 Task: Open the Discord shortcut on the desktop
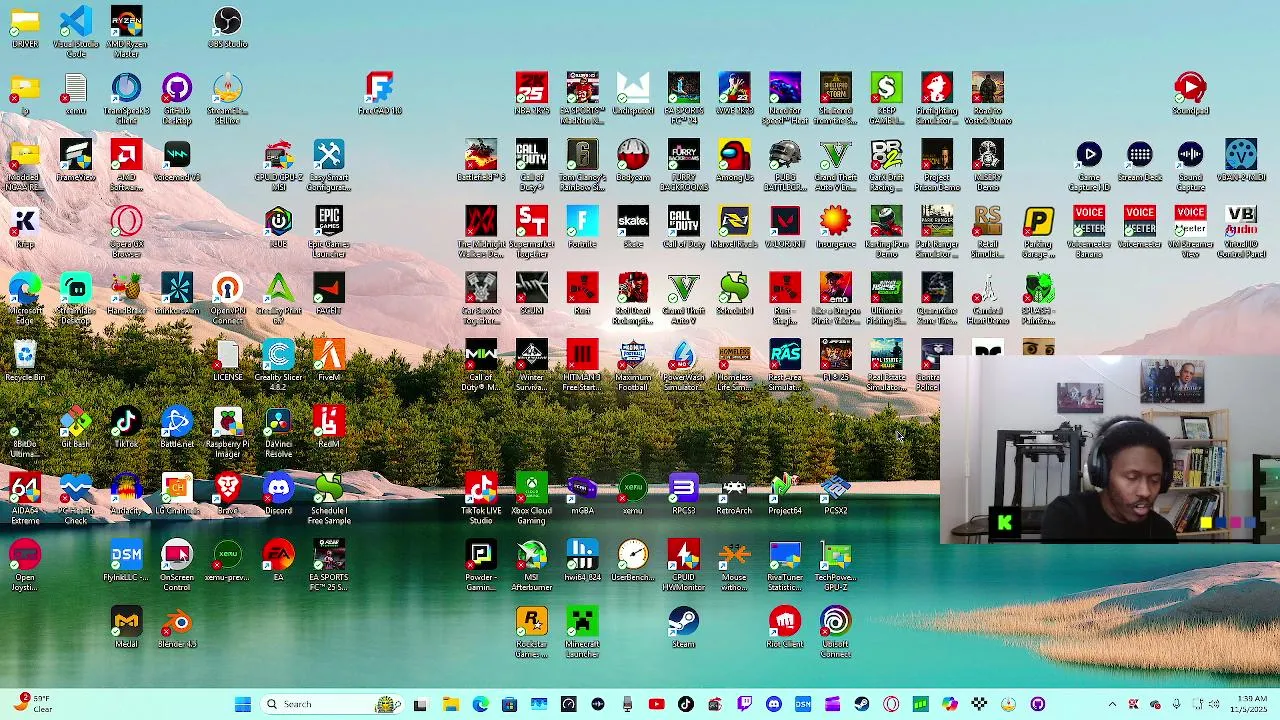coord(278,495)
